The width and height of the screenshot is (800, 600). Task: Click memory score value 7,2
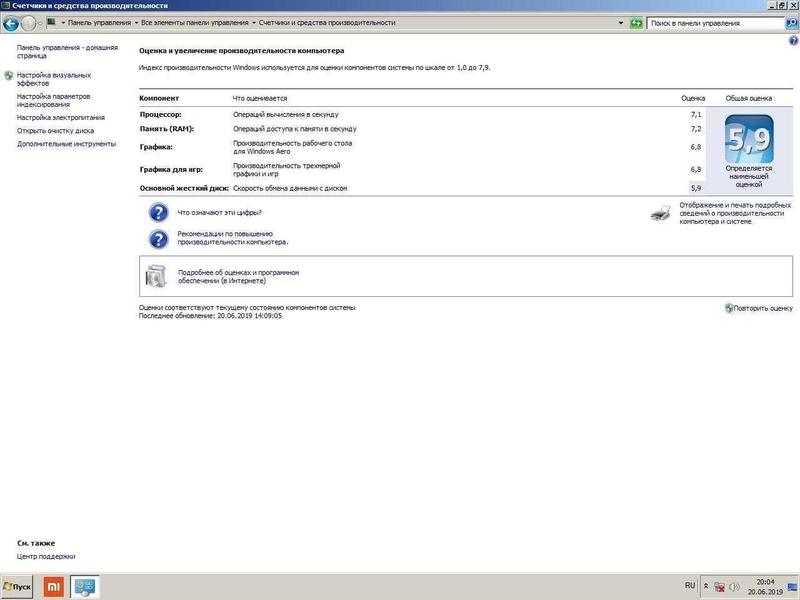pyautogui.click(x=696, y=129)
